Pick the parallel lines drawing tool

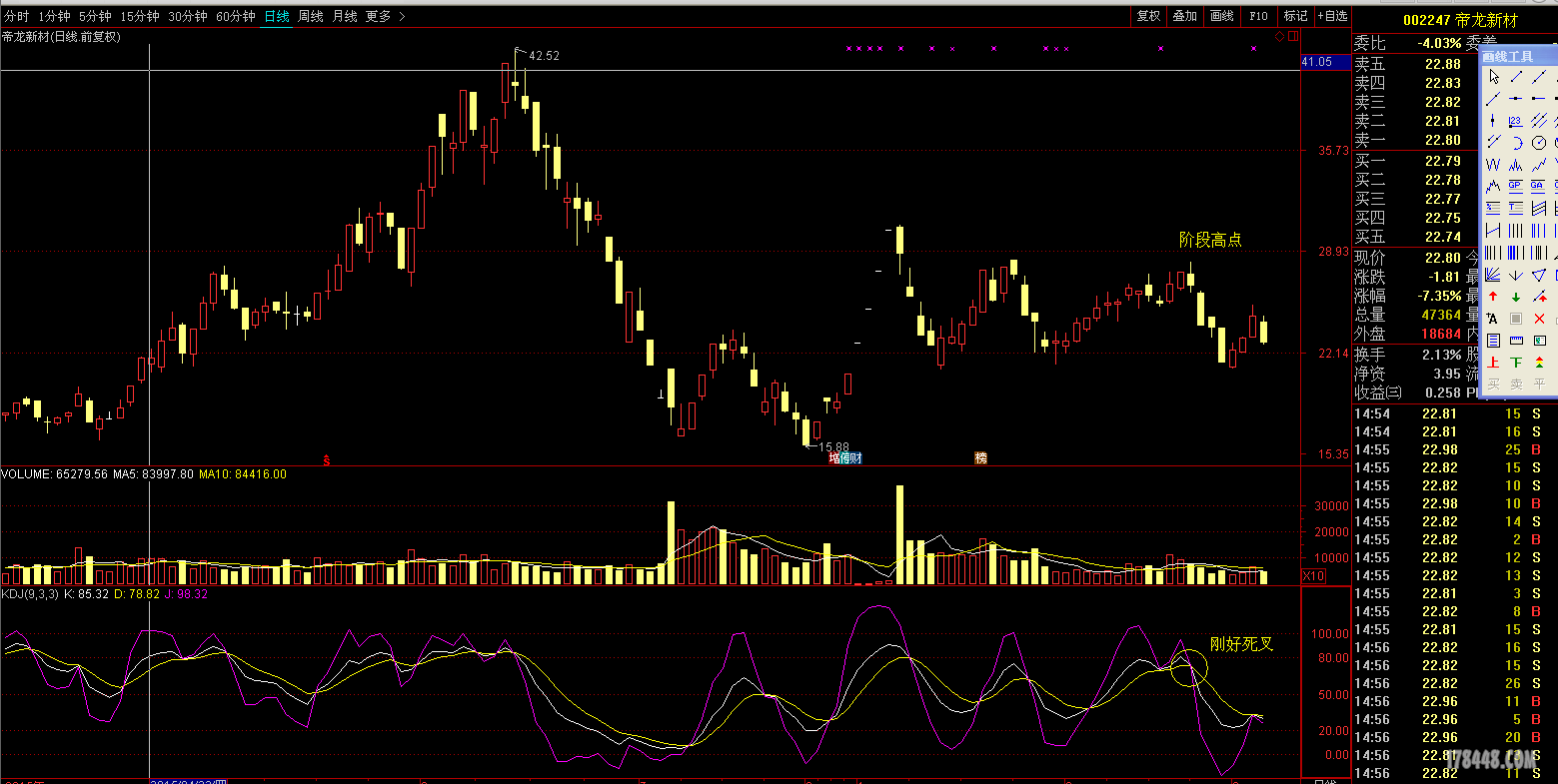click(1539, 120)
